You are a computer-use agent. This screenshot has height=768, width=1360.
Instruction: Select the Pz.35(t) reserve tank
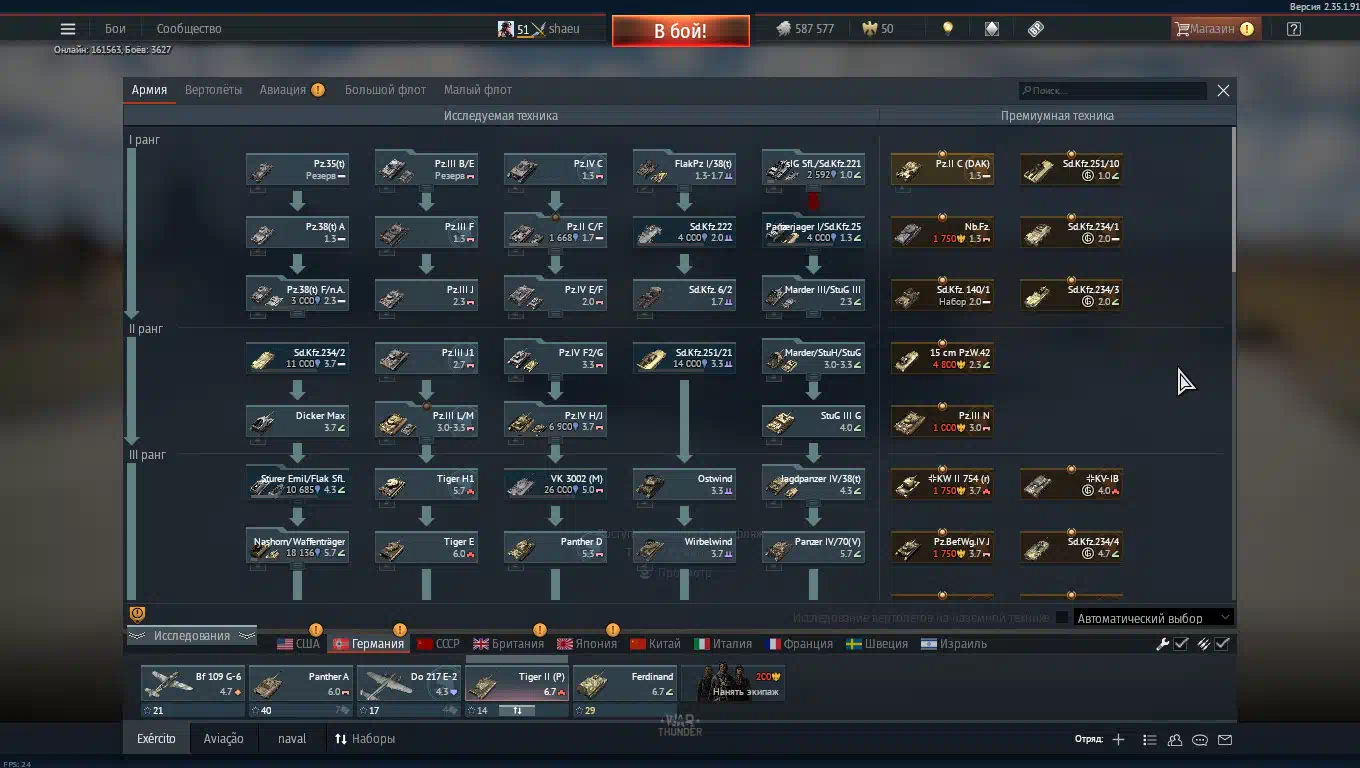[x=297, y=170]
